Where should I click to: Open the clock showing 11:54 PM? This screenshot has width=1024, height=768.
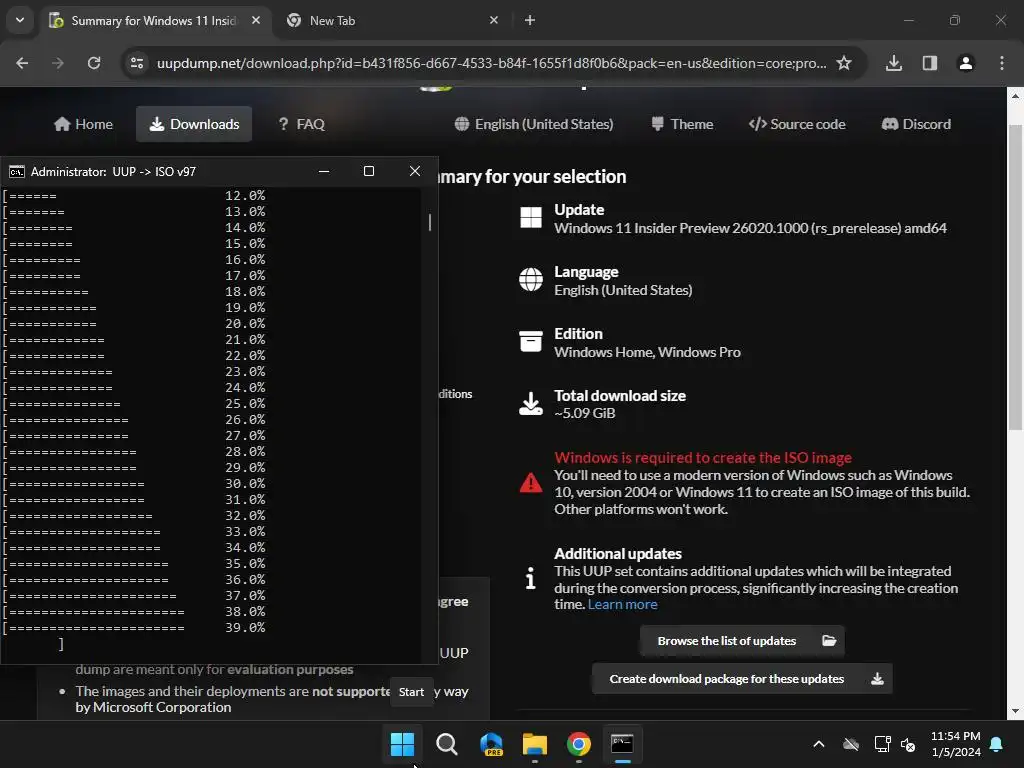[x=955, y=744]
